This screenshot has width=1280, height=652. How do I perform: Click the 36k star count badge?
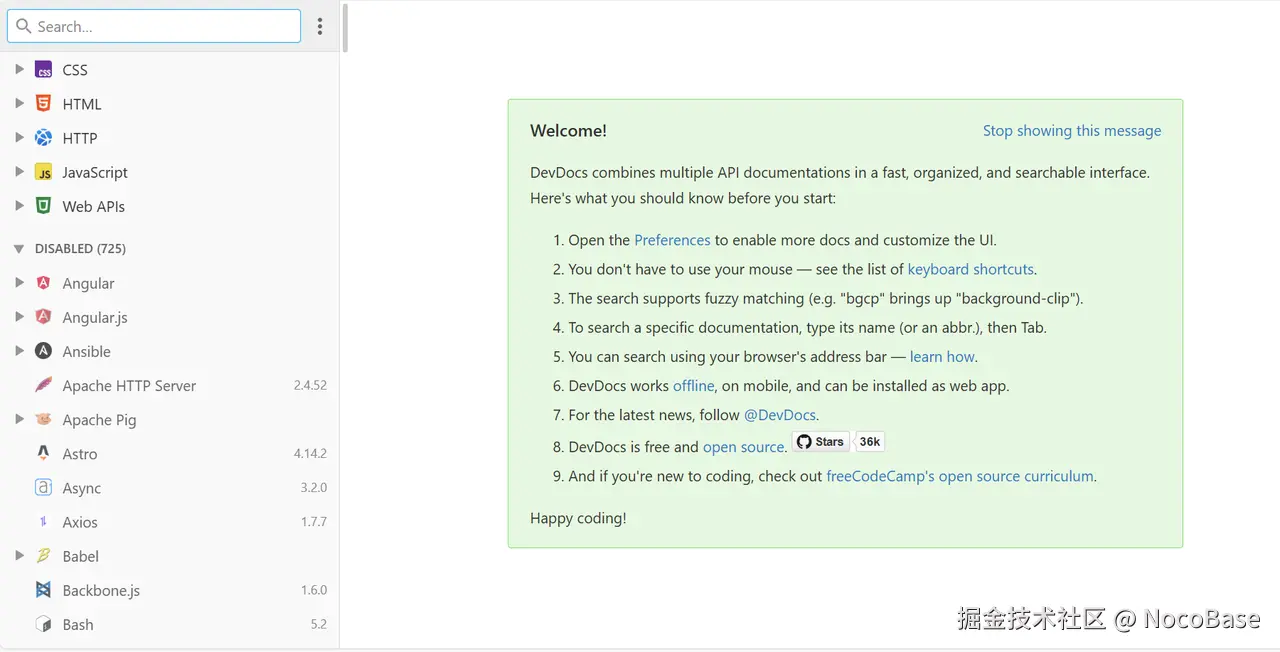pyautogui.click(x=869, y=441)
